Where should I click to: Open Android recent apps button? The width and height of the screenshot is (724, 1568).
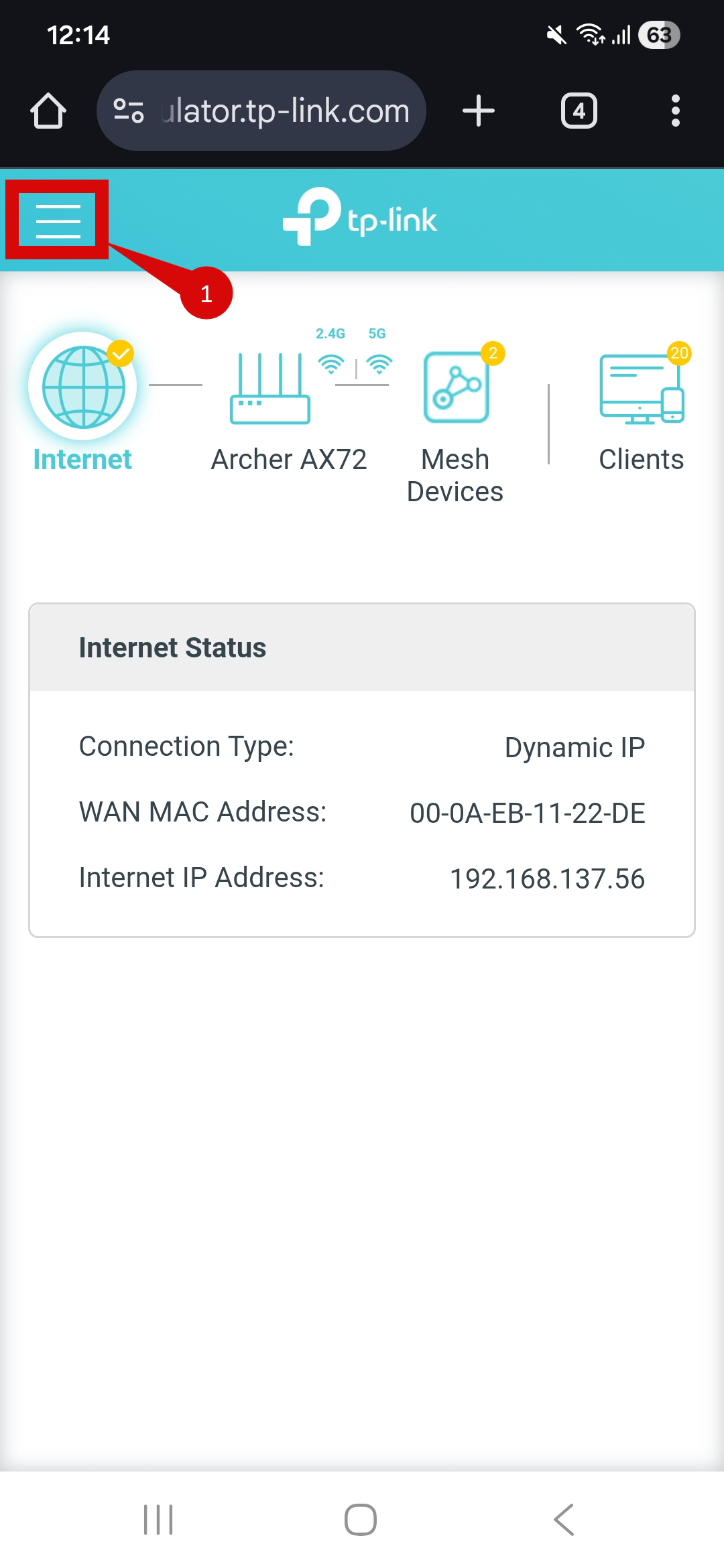pos(158,1519)
